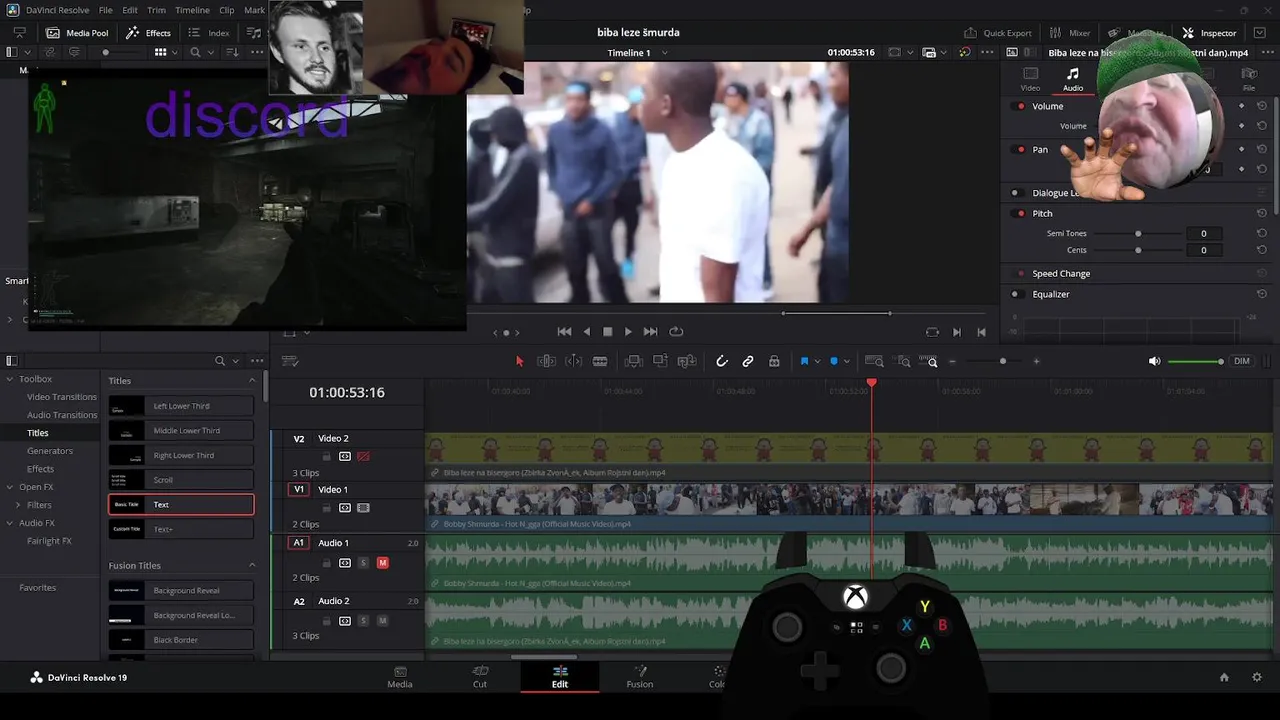Activate the Trim Edit Mode tool
Screen dimensions: 1280x720
pos(546,361)
